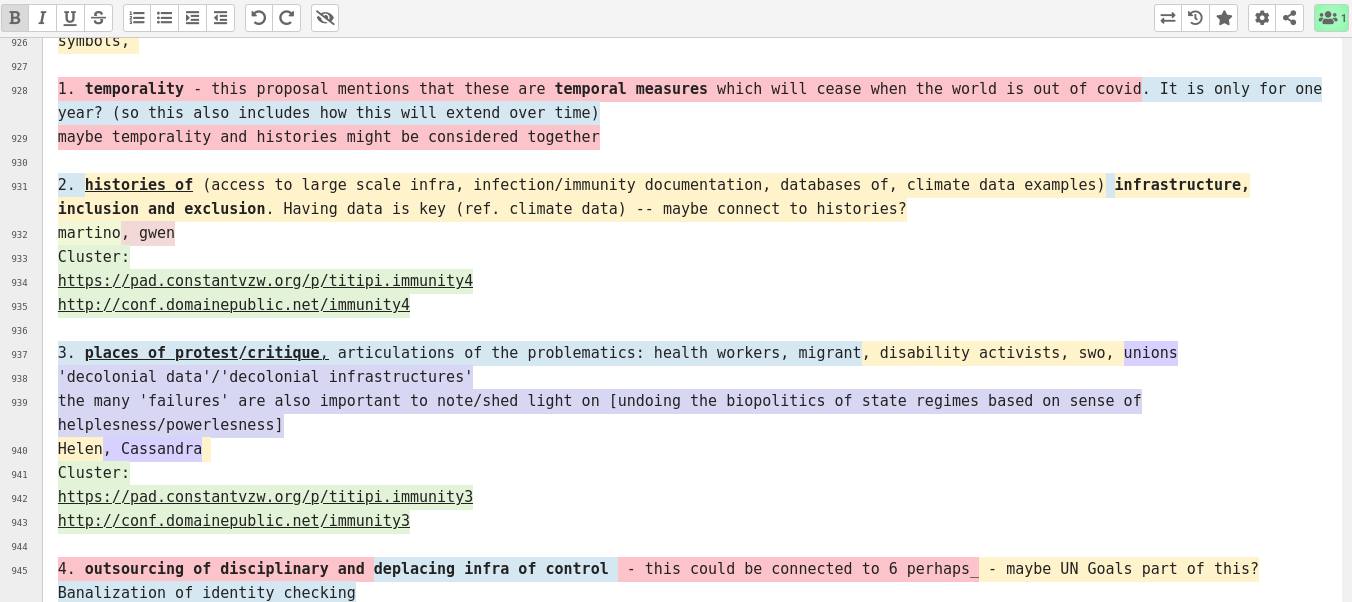This screenshot has height=602, width=1352.
Task: Open share and embed options
Action: [x=1290, y=18]
